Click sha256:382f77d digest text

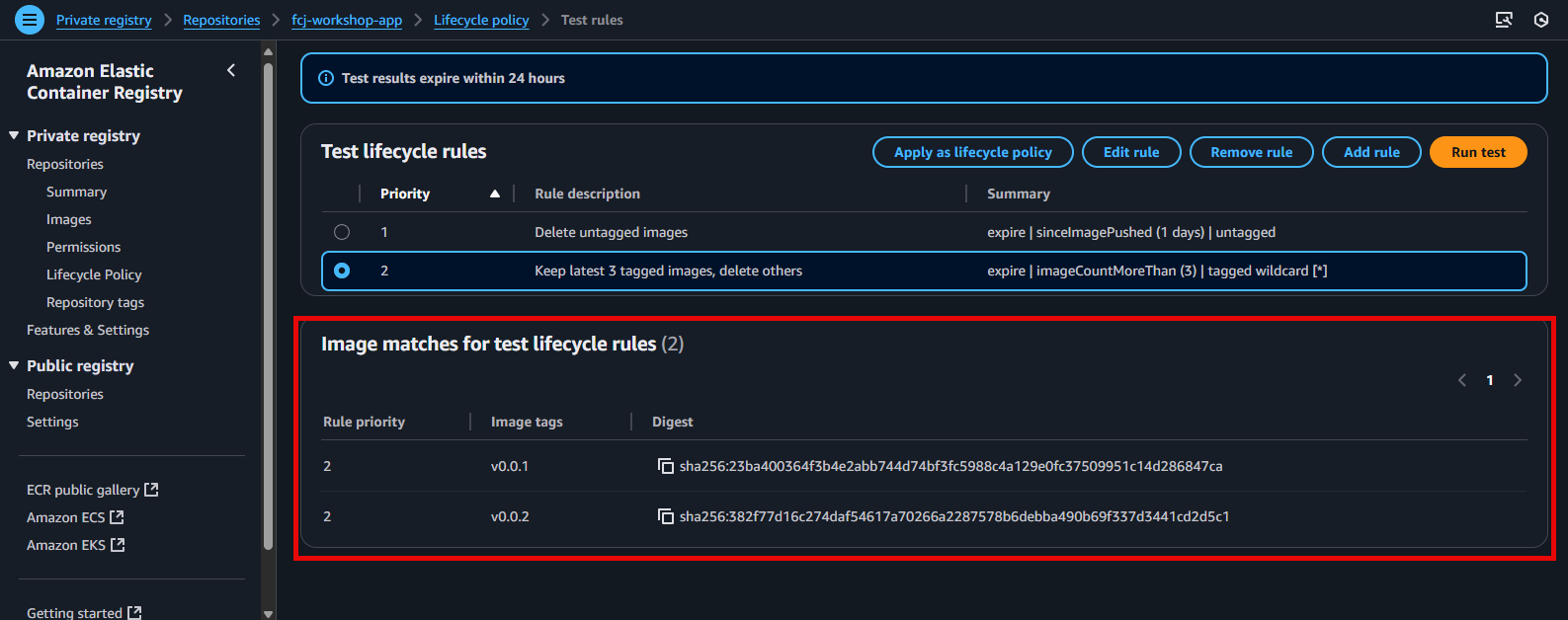click(x=954, y=516)
